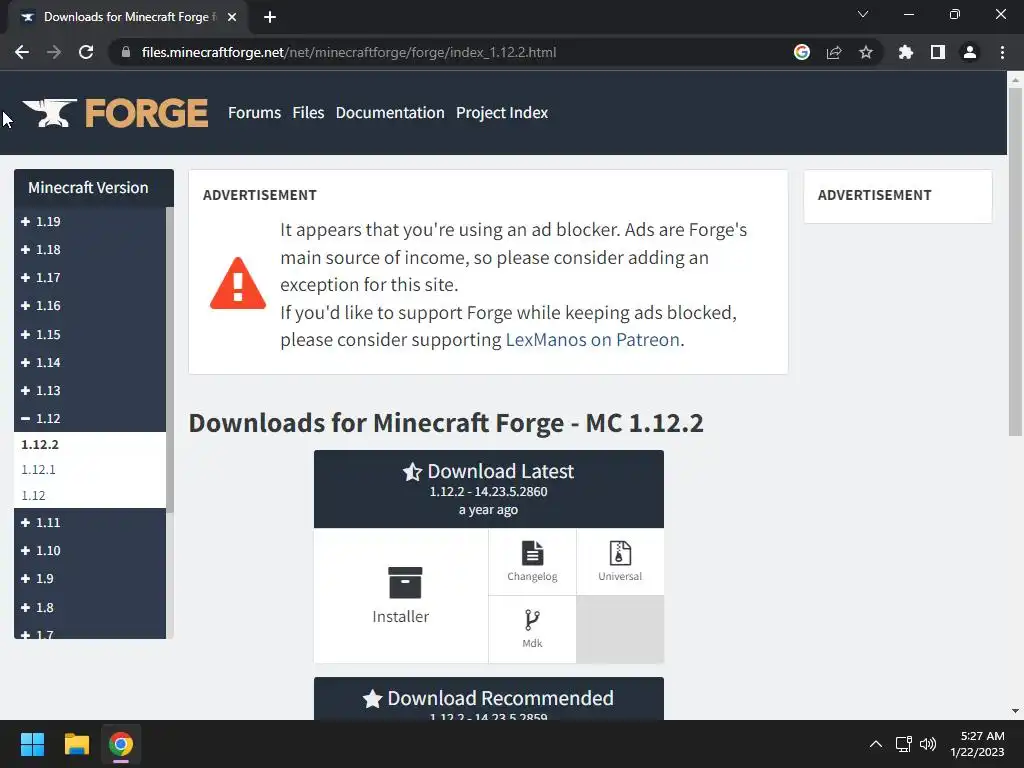The width and height of the screenshot is (1024, 768).
Task: Click the Chrome back arrow
Action: pyautogui.click(x=22, y=52)
